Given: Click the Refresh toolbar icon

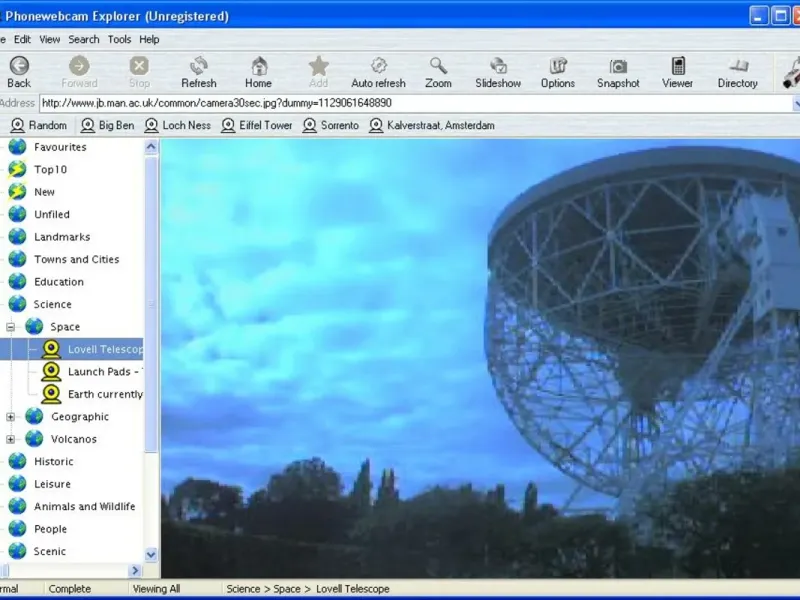Looking at the screenshot, I should (x=198, y=66).
